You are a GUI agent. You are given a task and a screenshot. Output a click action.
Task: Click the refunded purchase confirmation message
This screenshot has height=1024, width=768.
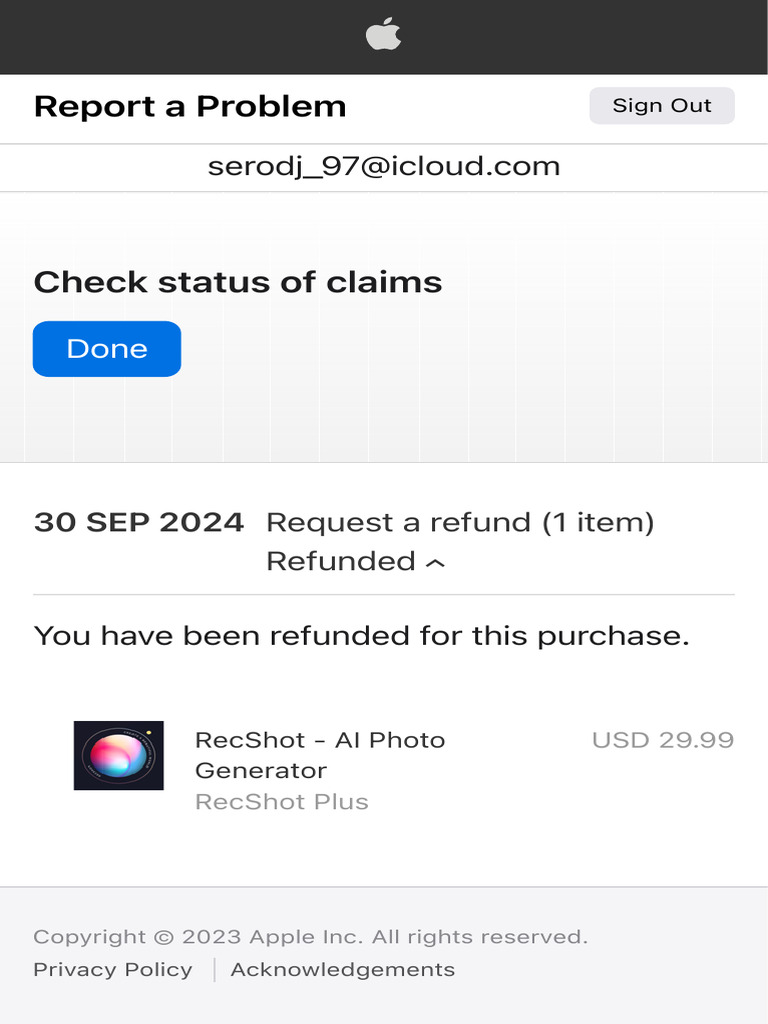pos(361,635)
